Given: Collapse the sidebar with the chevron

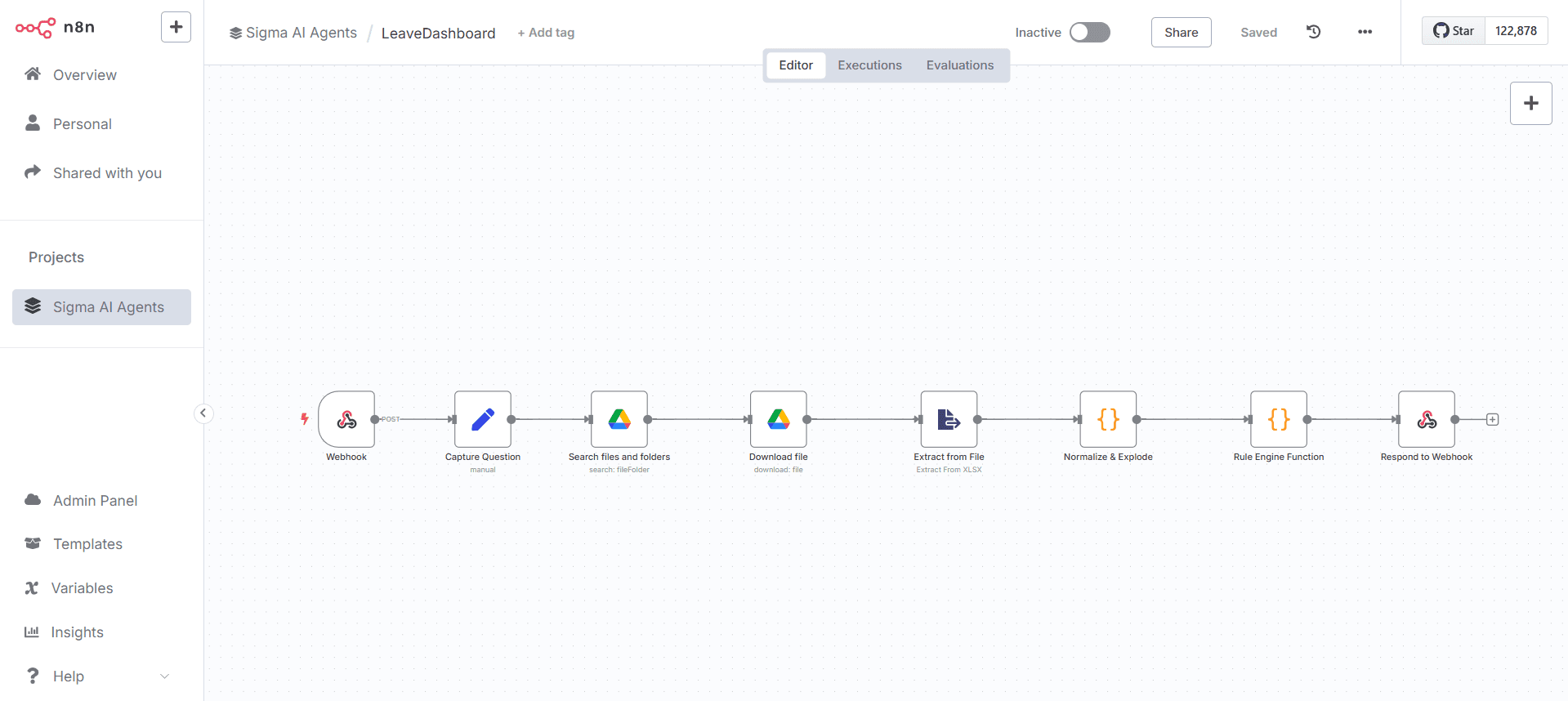Looking at the screenshot, I should [203, 413].
